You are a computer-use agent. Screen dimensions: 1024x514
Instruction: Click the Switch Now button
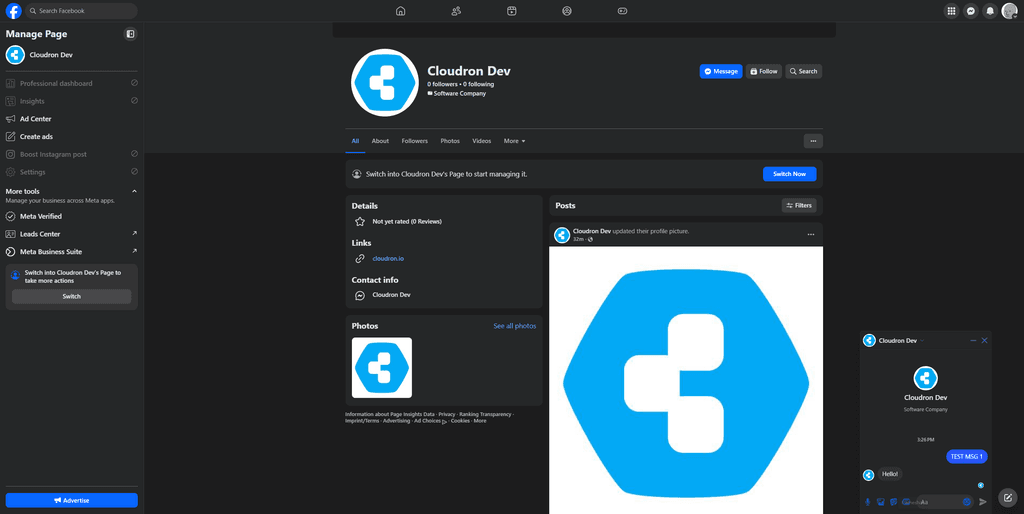coord(789,174)
